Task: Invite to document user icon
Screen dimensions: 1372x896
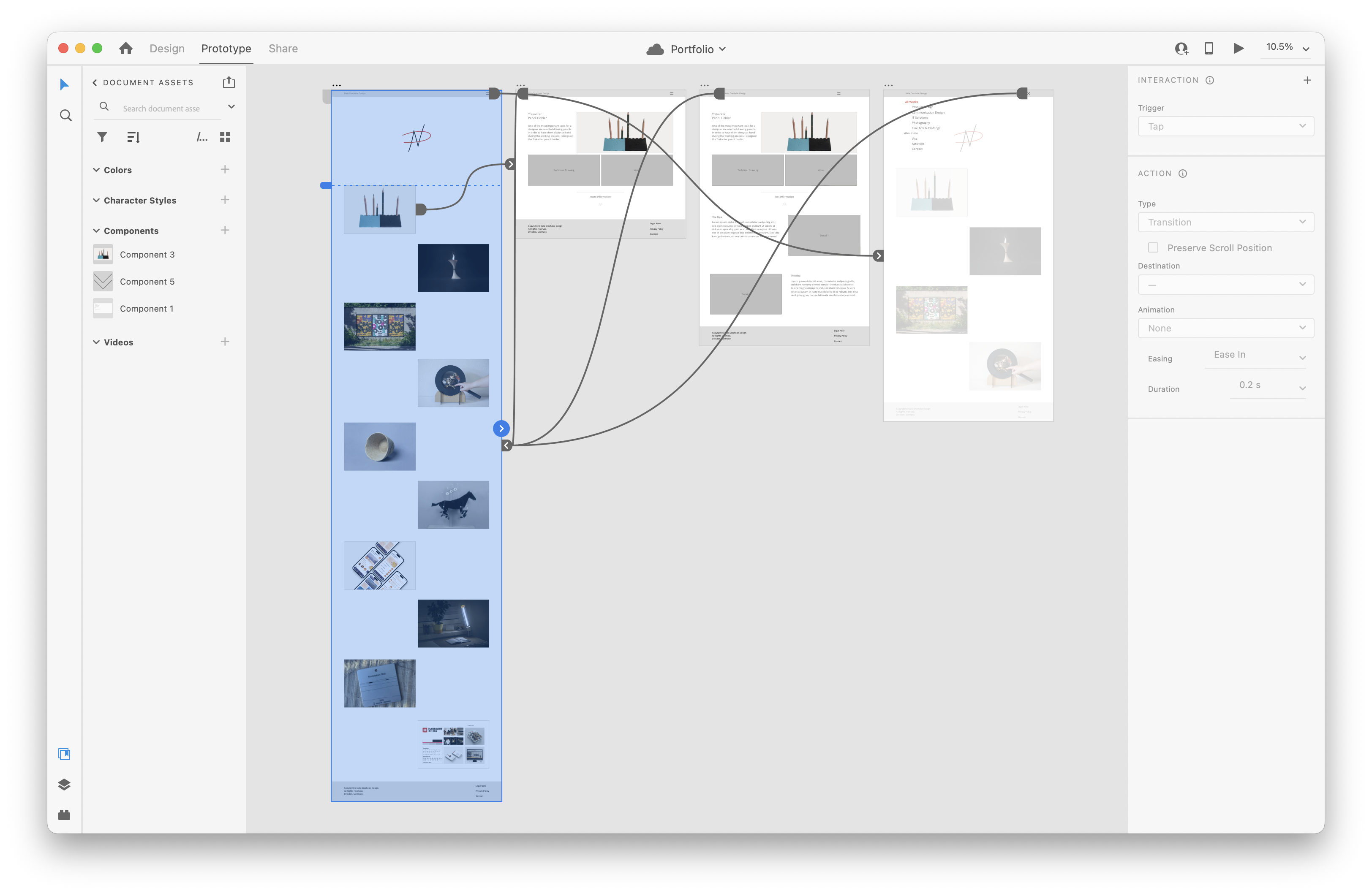Action: 1181,49
